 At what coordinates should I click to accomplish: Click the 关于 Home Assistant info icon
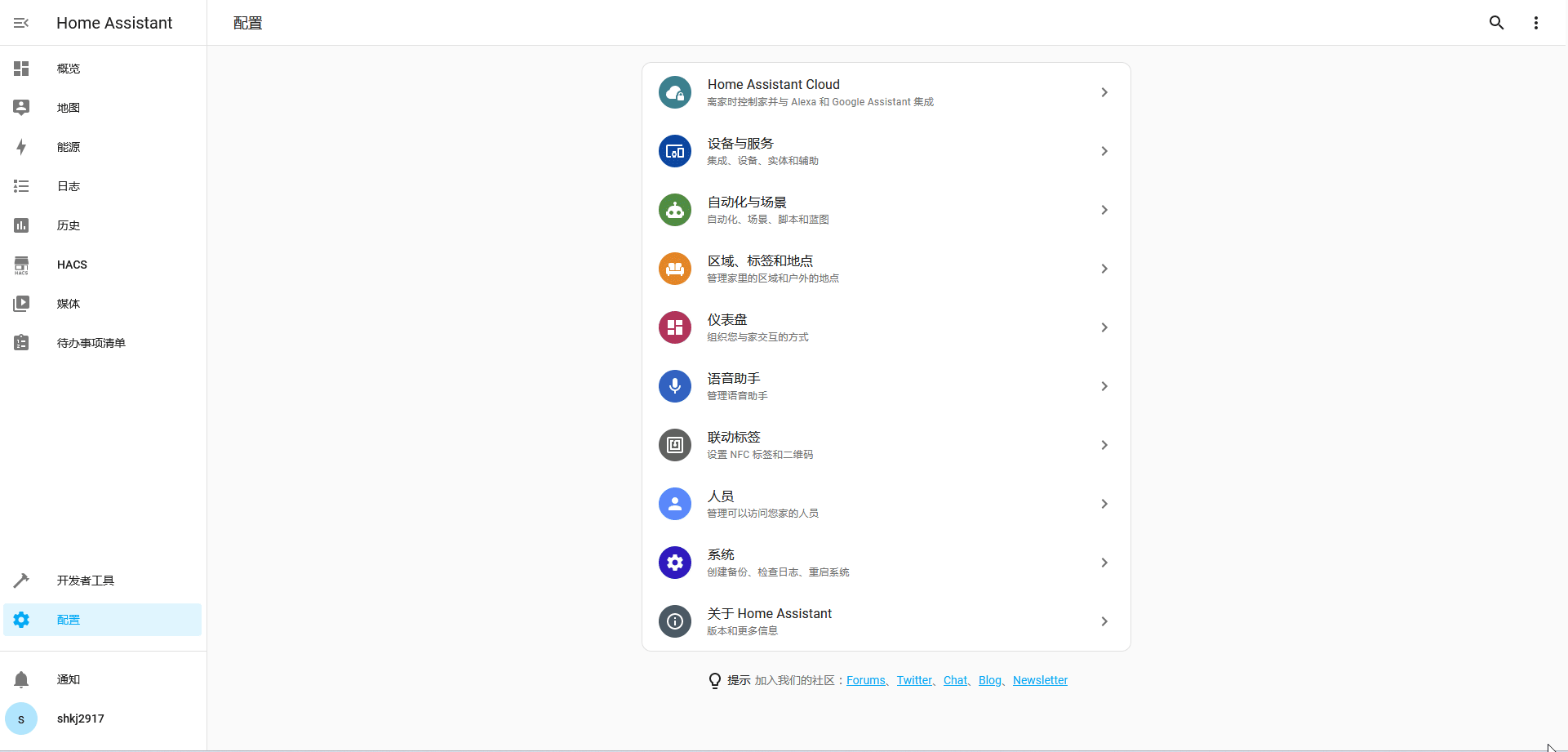pyautogui.click(x=675, y=621)
